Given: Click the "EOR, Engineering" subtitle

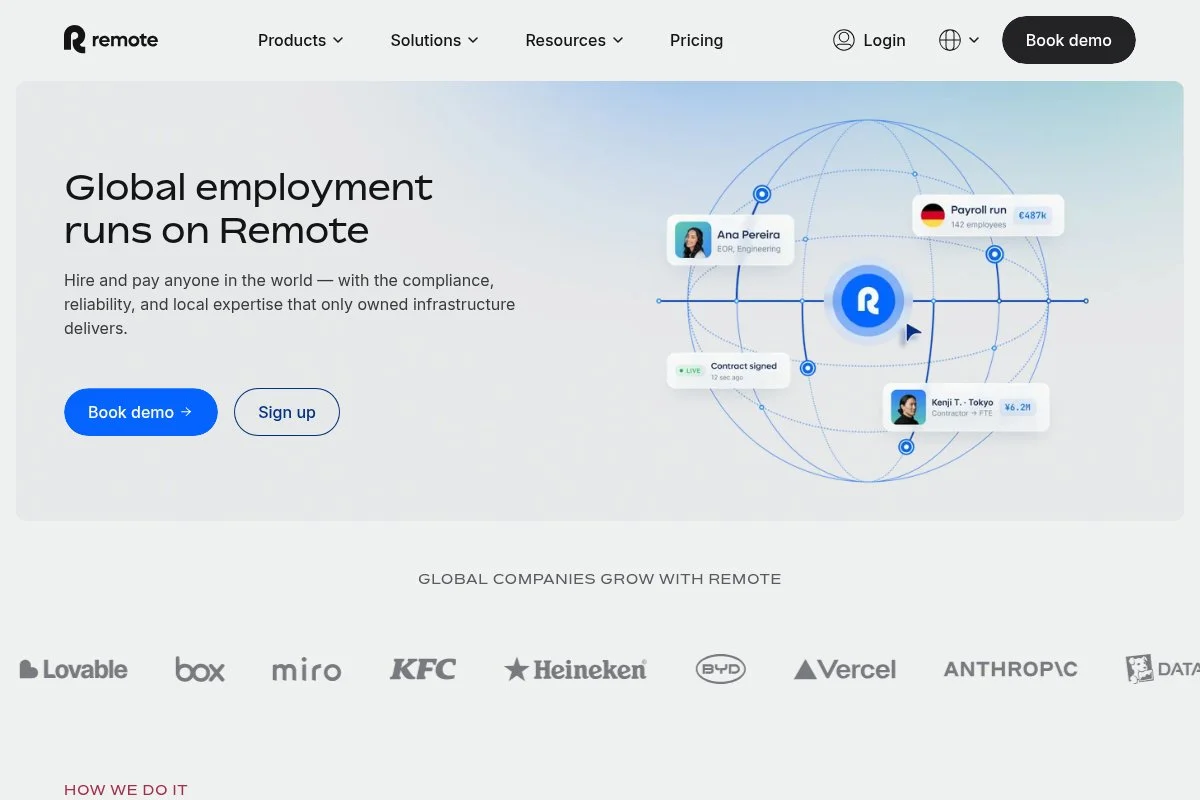Looking at the screenshot, I should [x=749, y=249].
